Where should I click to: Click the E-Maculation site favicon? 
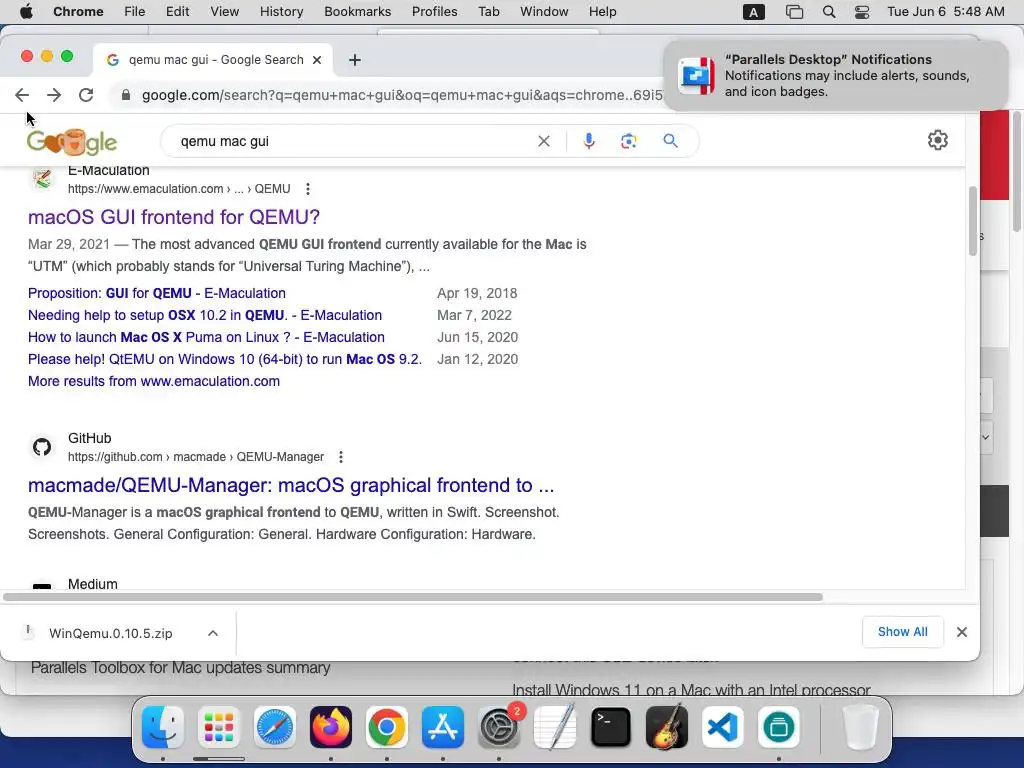pos(42,178)
